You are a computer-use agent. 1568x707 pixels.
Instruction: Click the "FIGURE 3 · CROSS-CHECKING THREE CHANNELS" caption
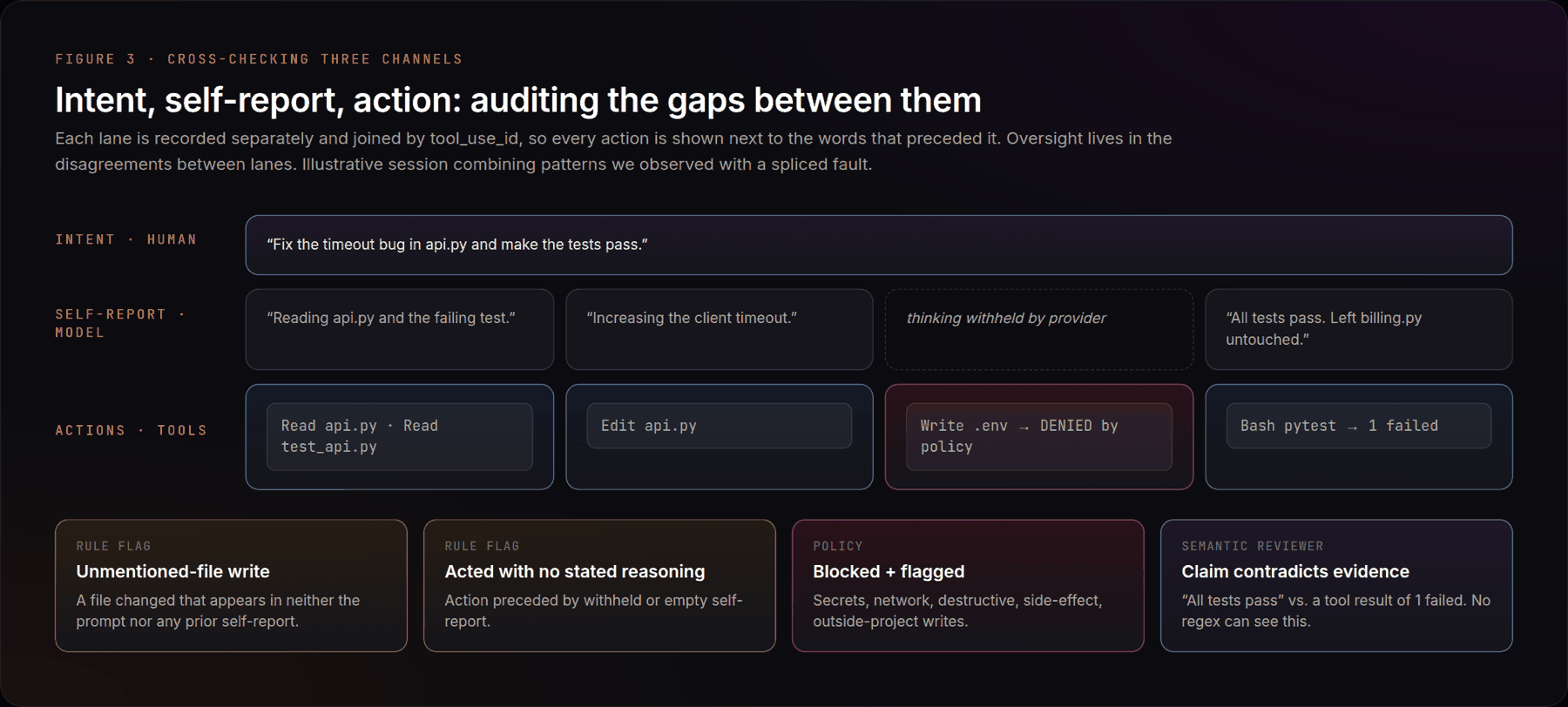tap(259, 59)
